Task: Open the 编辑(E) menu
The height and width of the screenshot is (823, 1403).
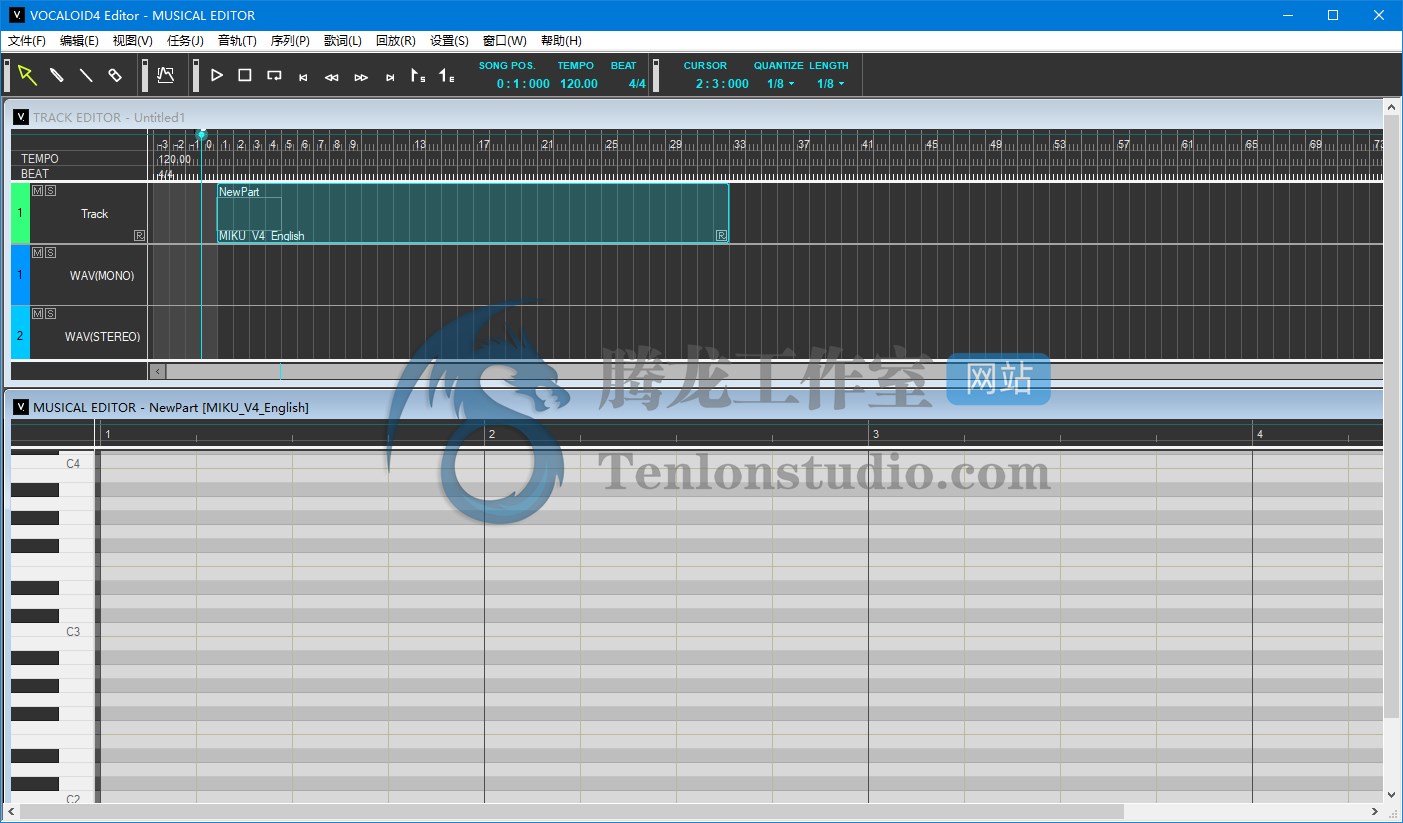Action: tap(79, 41)
